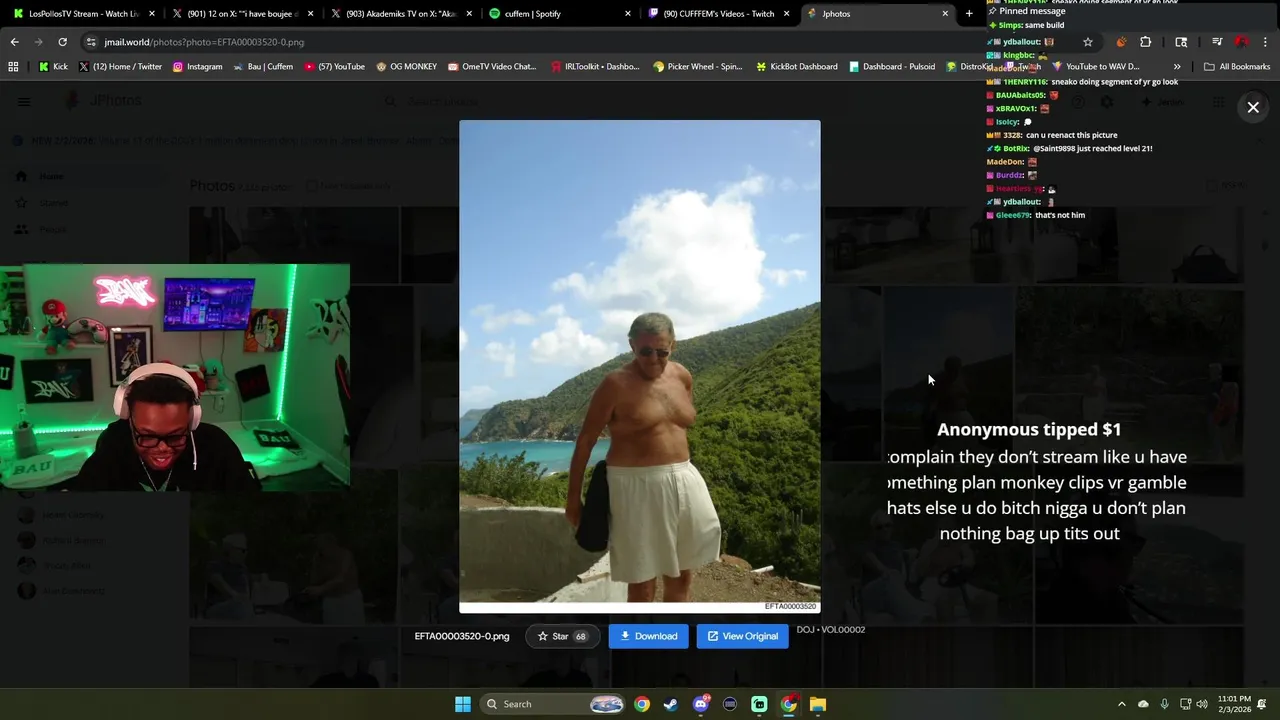This screenshot has width=1280, height=720.
Task: Close the cuffem | Spotify tab
Action: pyautogui.click(x=628, y=14)
